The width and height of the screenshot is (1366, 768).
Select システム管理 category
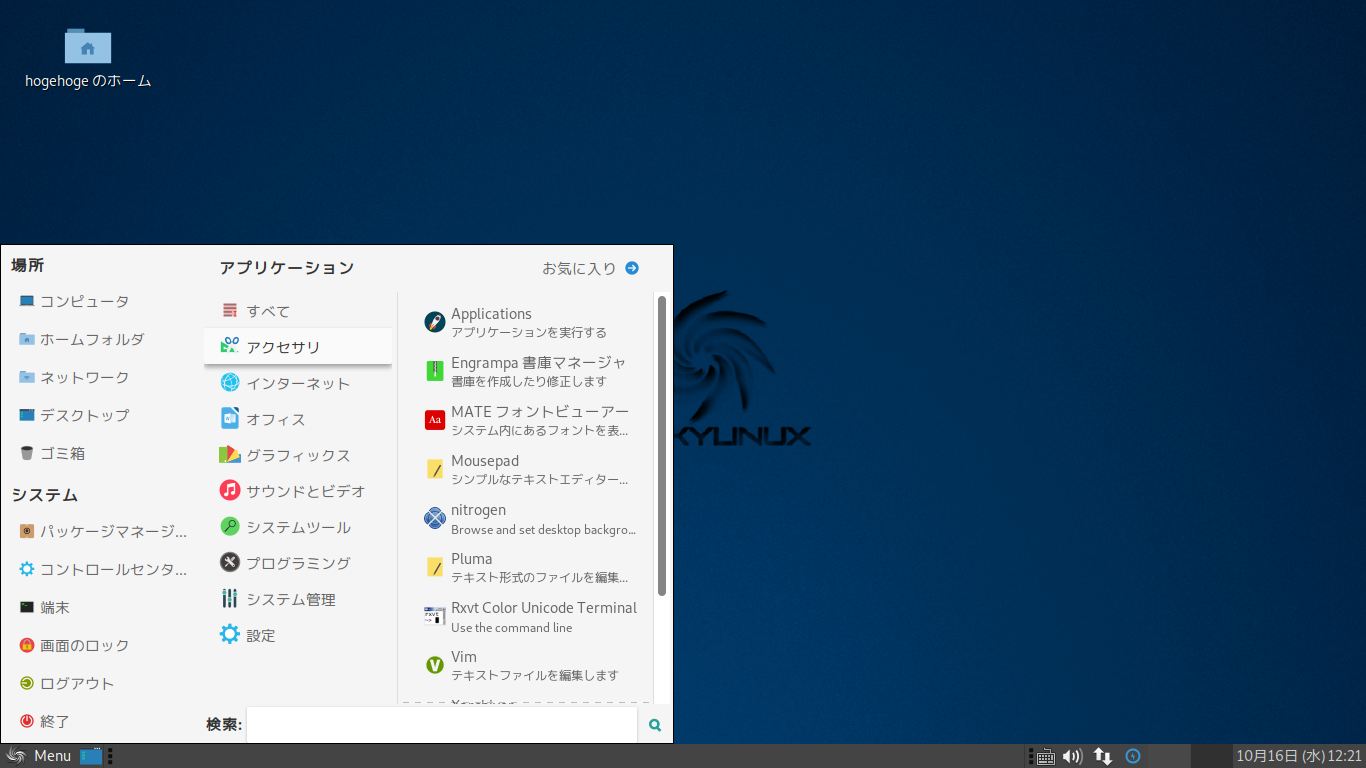298,599
